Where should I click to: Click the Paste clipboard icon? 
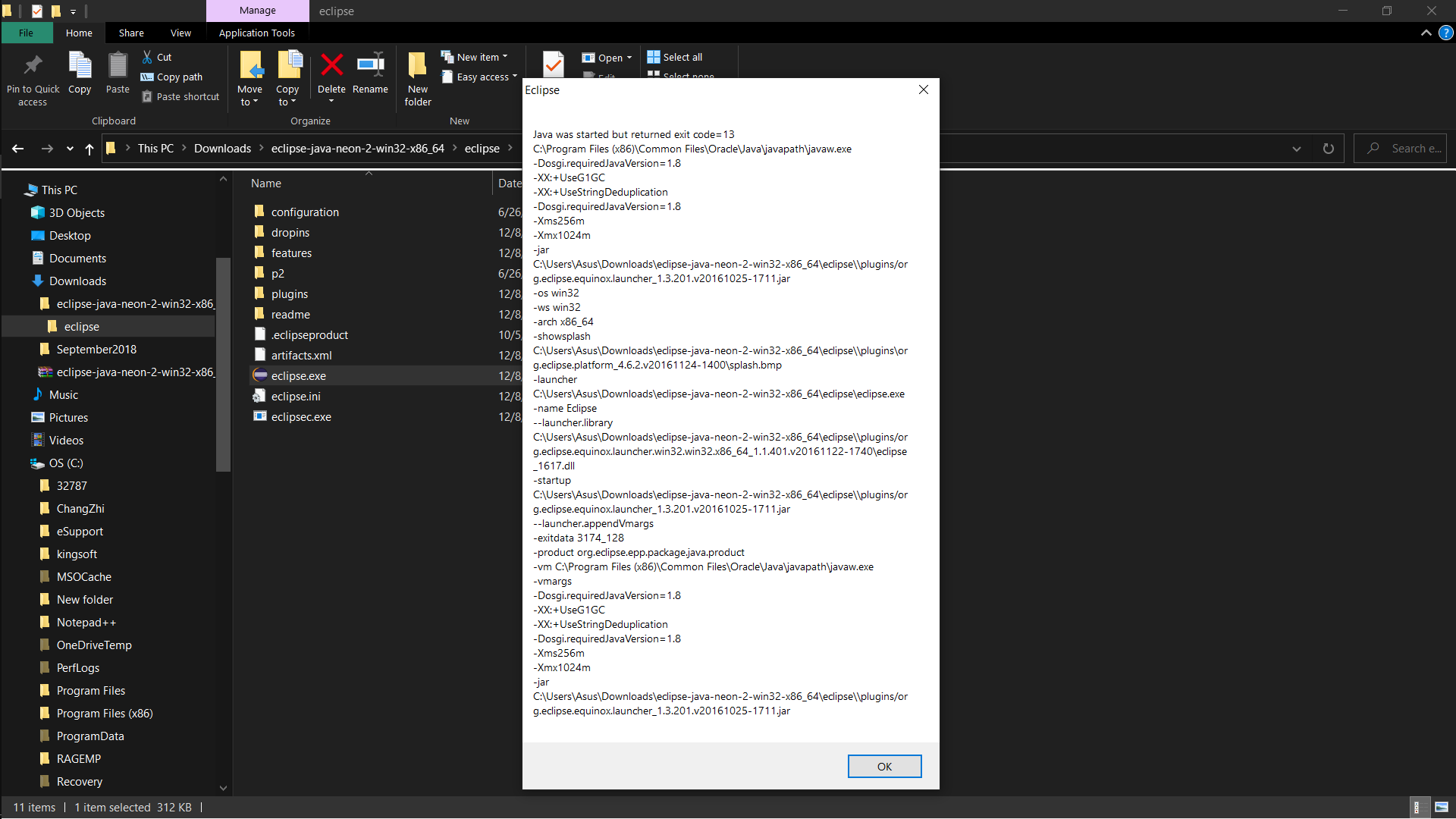tap(118, 66)
